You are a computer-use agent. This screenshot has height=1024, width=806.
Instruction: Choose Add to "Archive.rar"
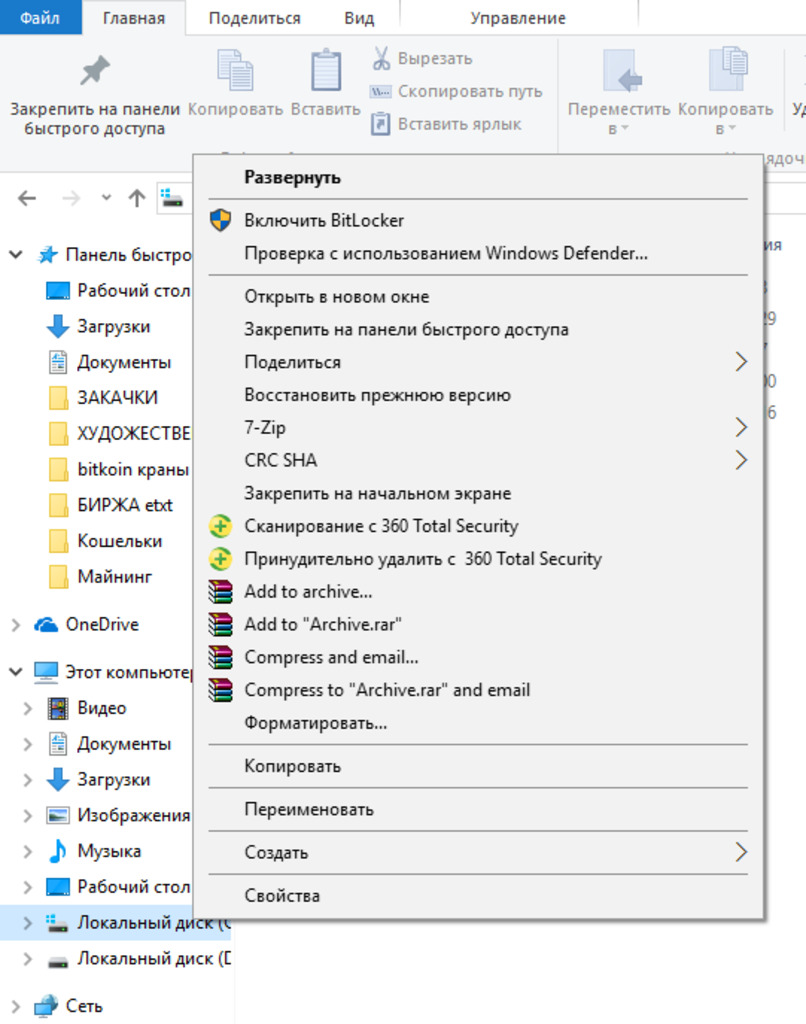478,624
